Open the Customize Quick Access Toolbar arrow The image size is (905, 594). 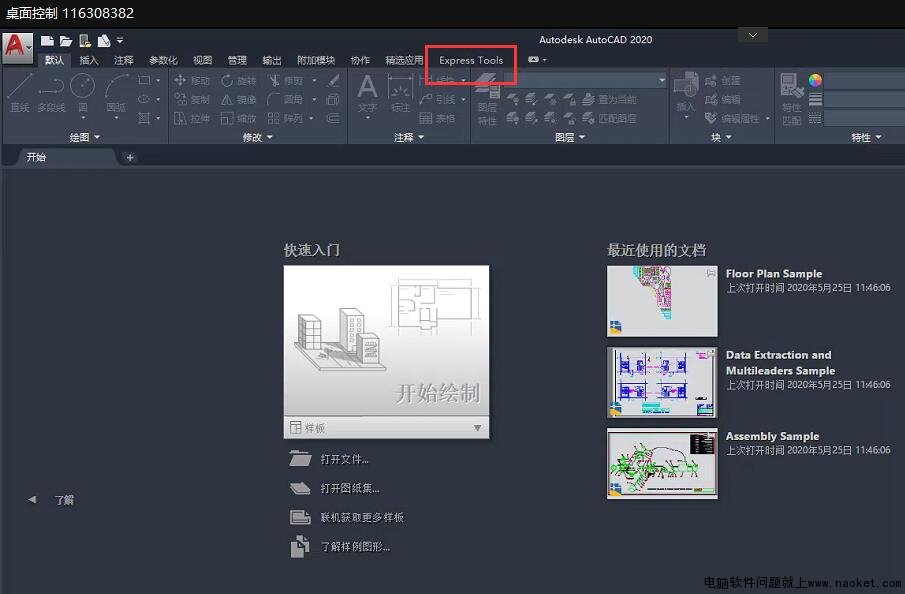point(120,40)
